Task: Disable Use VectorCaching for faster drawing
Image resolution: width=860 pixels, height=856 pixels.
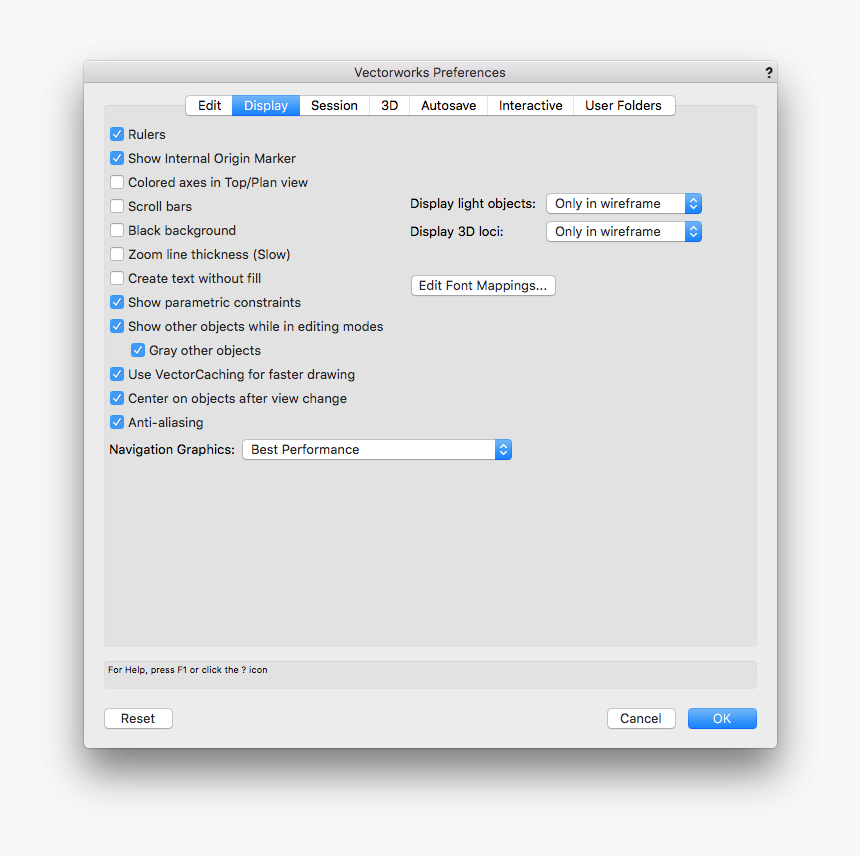Action: click(x=117, y=375)
